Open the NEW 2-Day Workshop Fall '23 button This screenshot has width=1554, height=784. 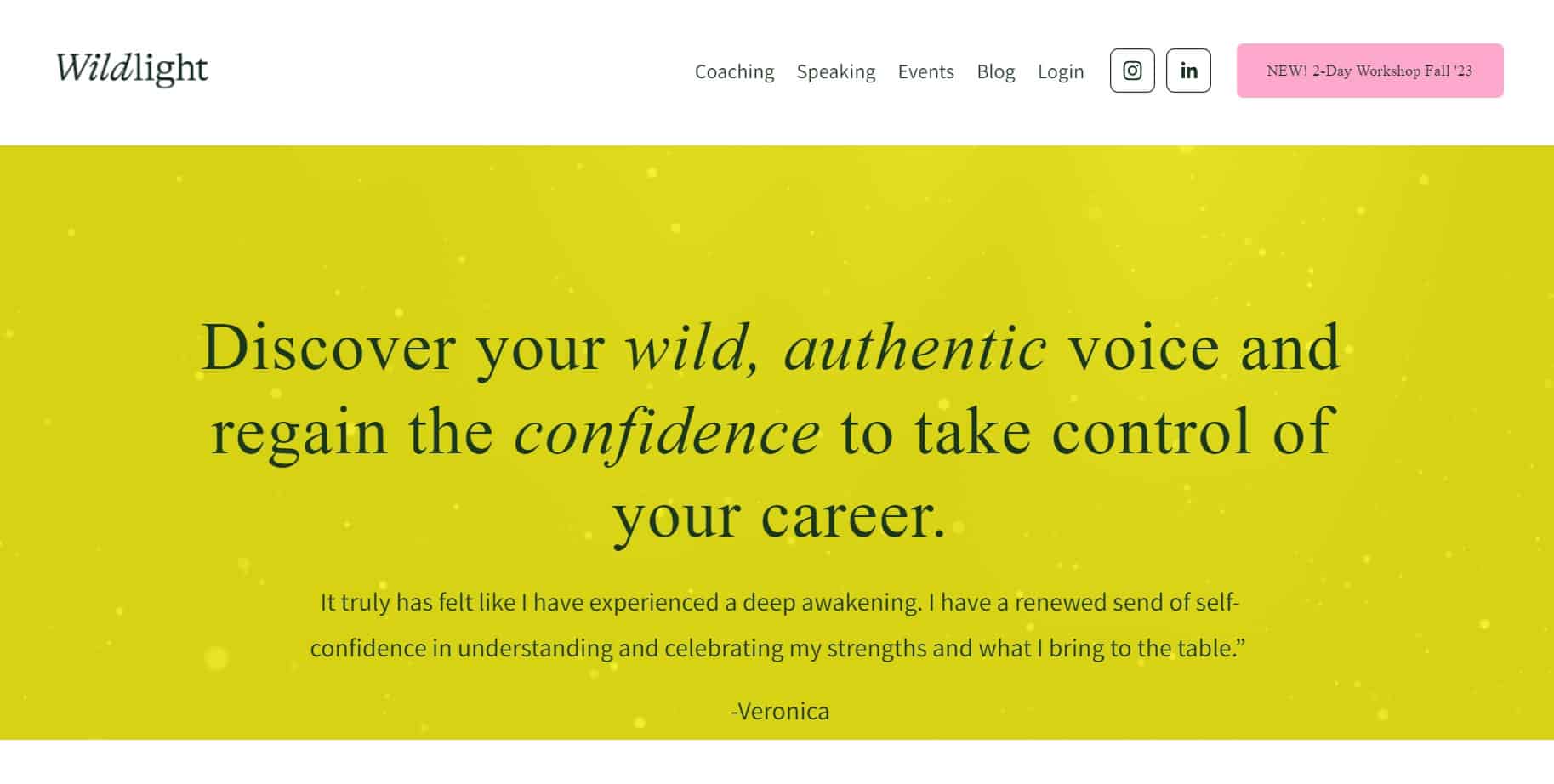[1369, 71]
